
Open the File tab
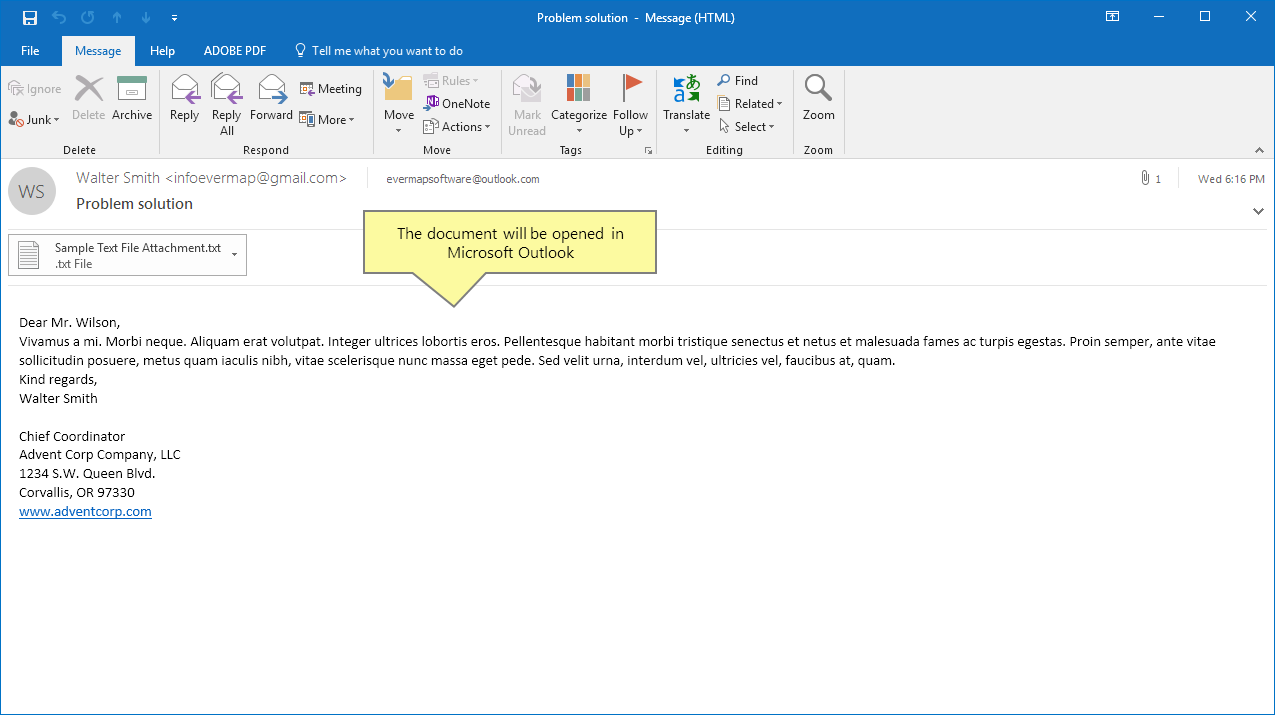coord(30,51)
